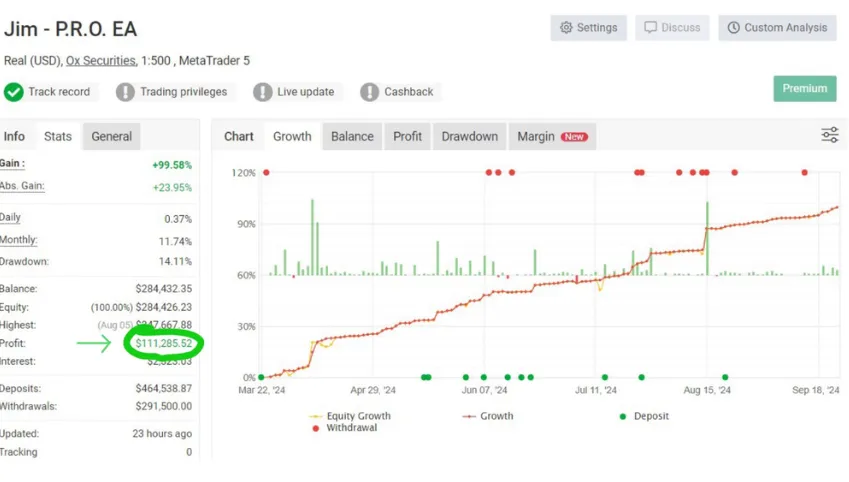Image resolution: width=849 pixels, height=482 pixels.
Task: Click the Trading privileges label
Action: (x=184, y=92)
